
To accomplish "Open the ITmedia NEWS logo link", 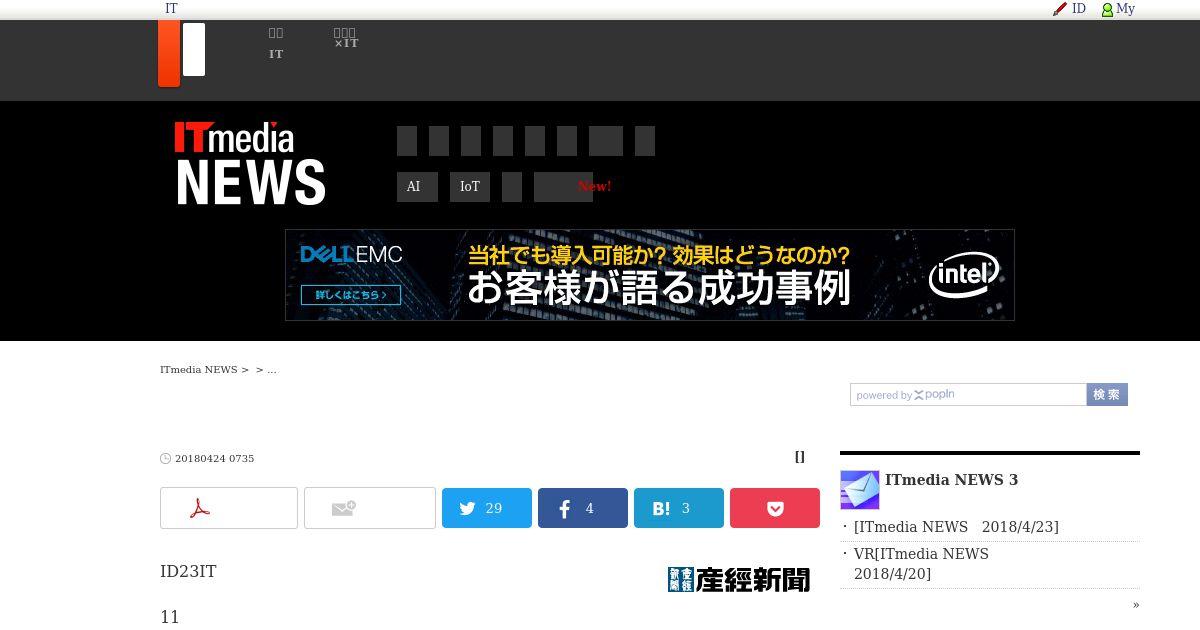I will click(250, 163).
